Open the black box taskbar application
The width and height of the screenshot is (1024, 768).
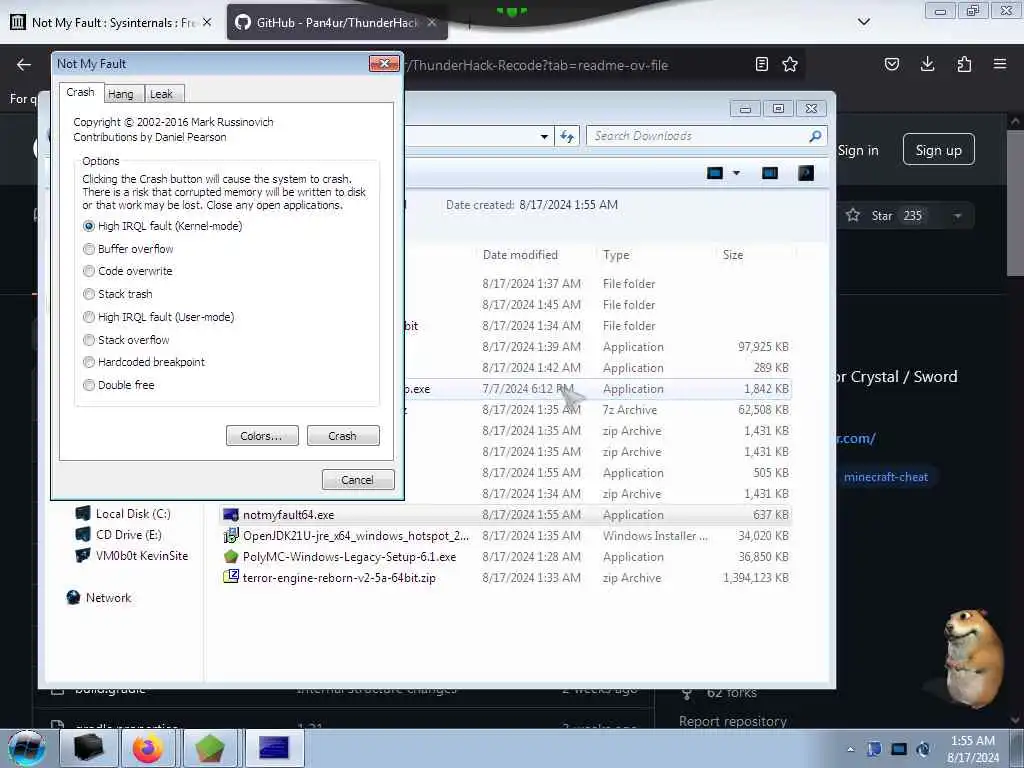pos(88,748)
